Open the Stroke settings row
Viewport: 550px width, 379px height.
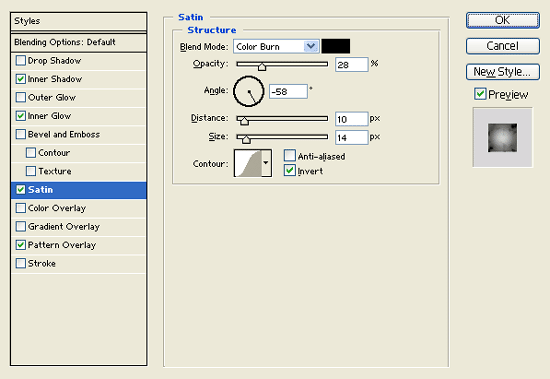coord(79,264)
